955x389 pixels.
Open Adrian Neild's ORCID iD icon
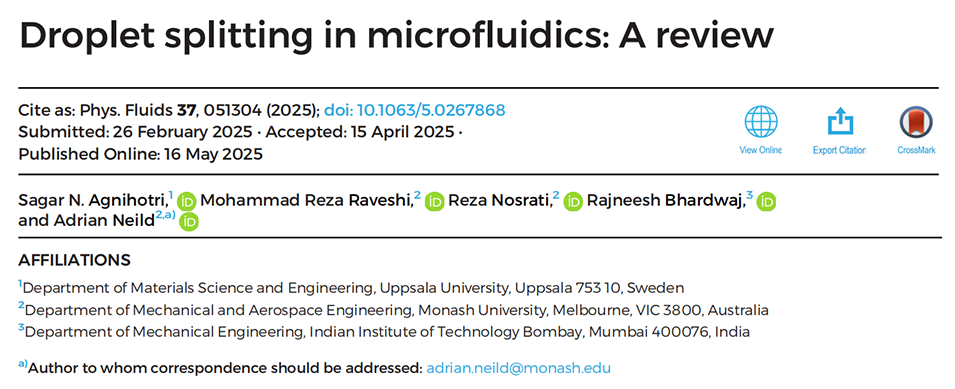tap(189, 222)
